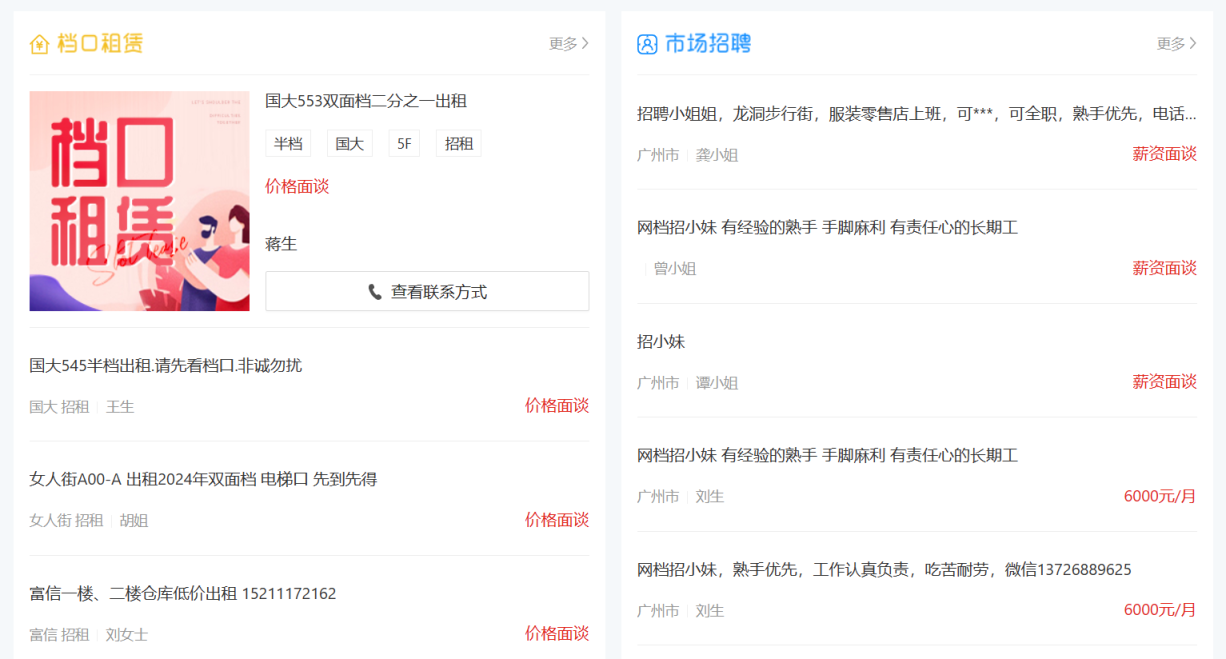Select the 5F floor tag
The width and height of the screenshot is (1226, 659).
click(404, 144)
